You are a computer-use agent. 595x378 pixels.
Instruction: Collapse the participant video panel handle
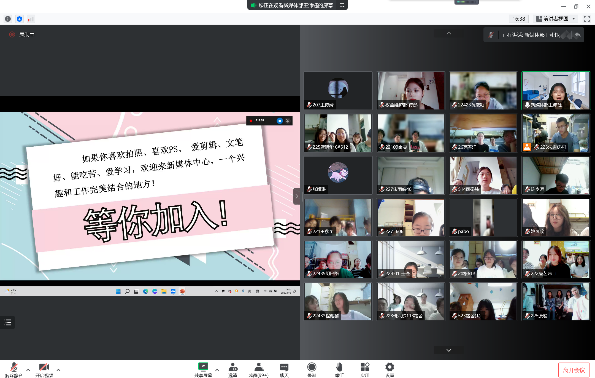click(297, 196)
